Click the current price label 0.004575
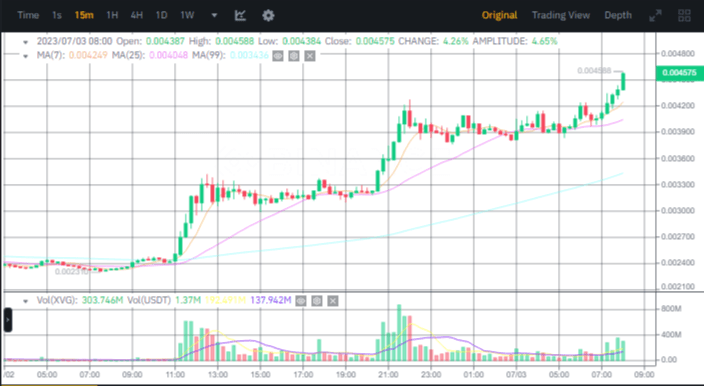The image size is (704, 386). pos(679,73)
